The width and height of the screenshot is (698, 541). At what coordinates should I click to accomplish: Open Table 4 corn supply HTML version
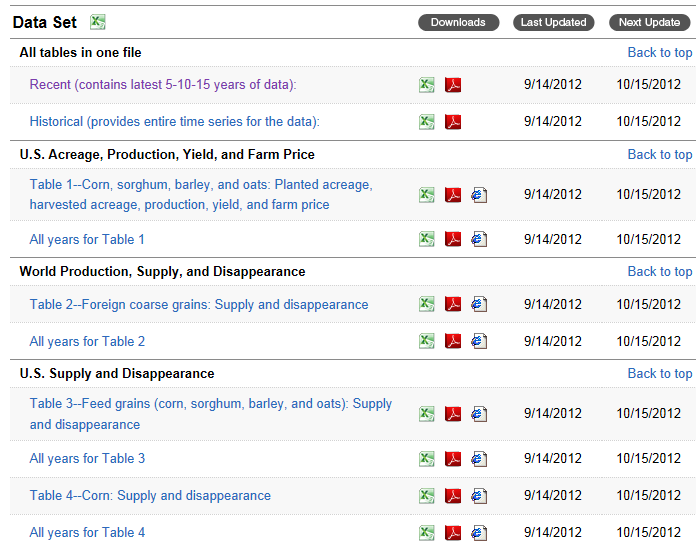point(479,496)
